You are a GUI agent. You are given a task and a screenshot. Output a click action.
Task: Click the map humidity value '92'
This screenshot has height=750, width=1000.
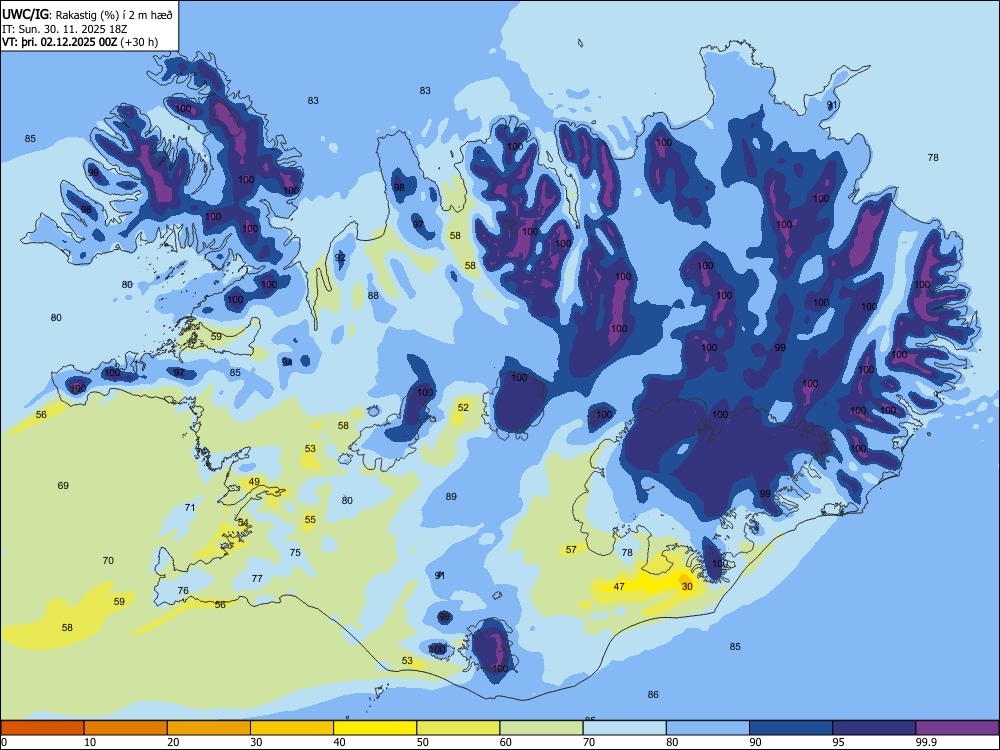click(341, 258)
